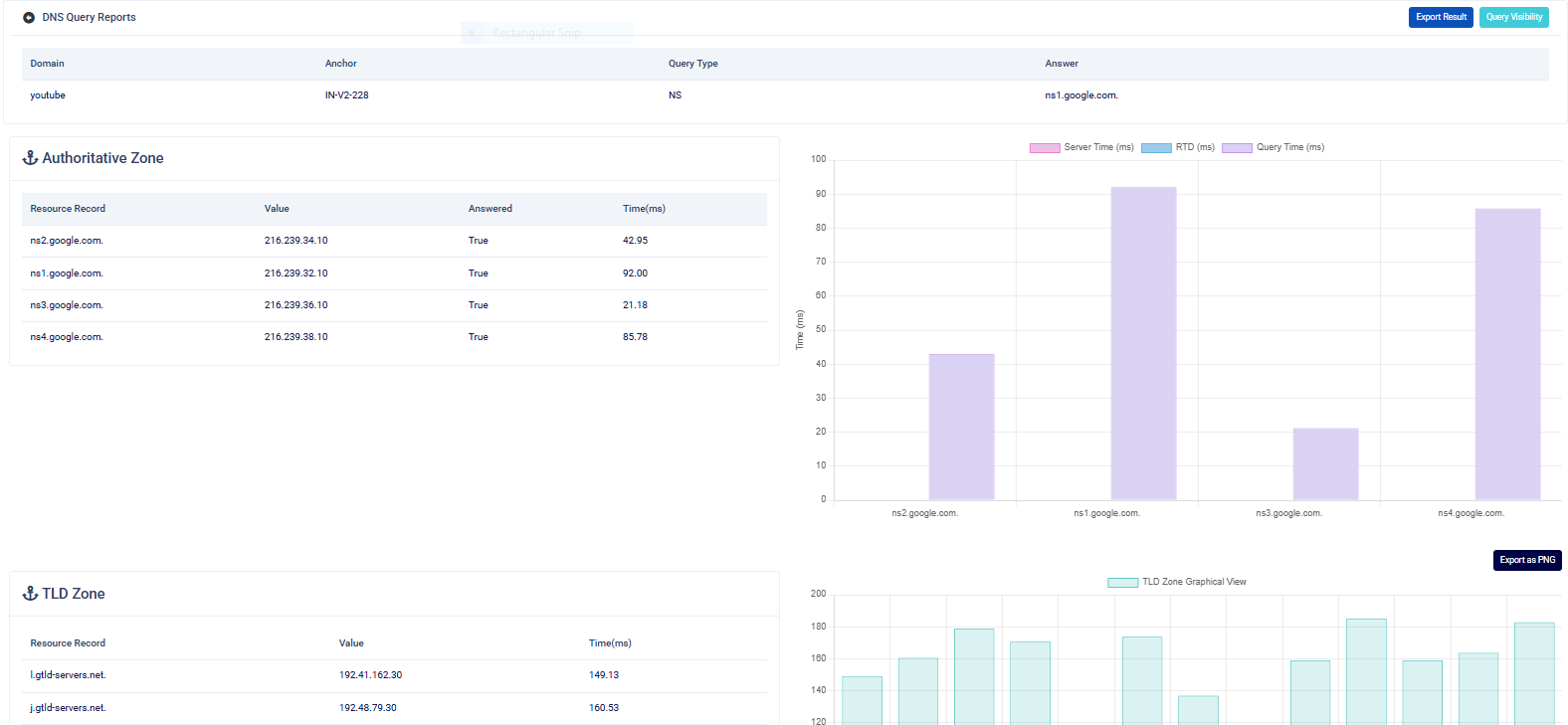Hide the TLD Zone Graphical View legend series
The height and width of the screenshot is (725, 1568).
1177,582
